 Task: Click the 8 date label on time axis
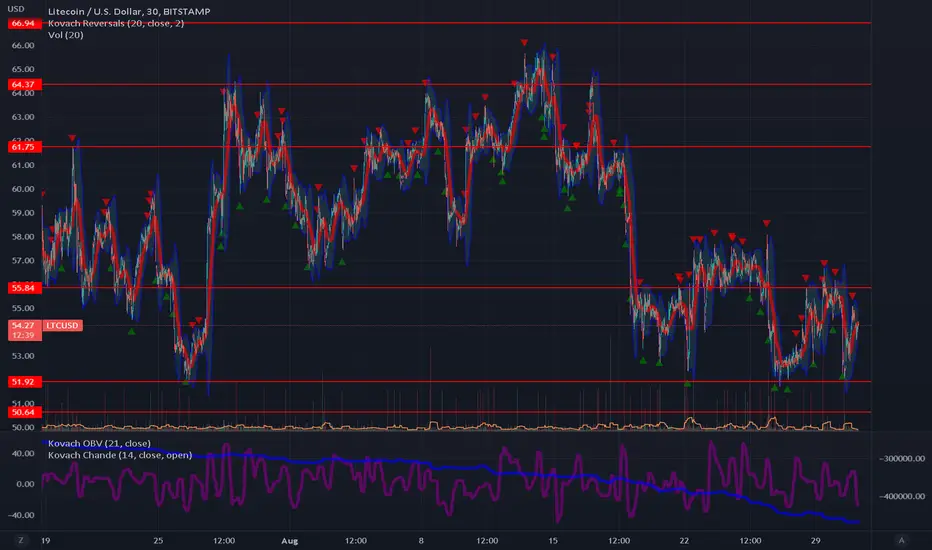421,540
